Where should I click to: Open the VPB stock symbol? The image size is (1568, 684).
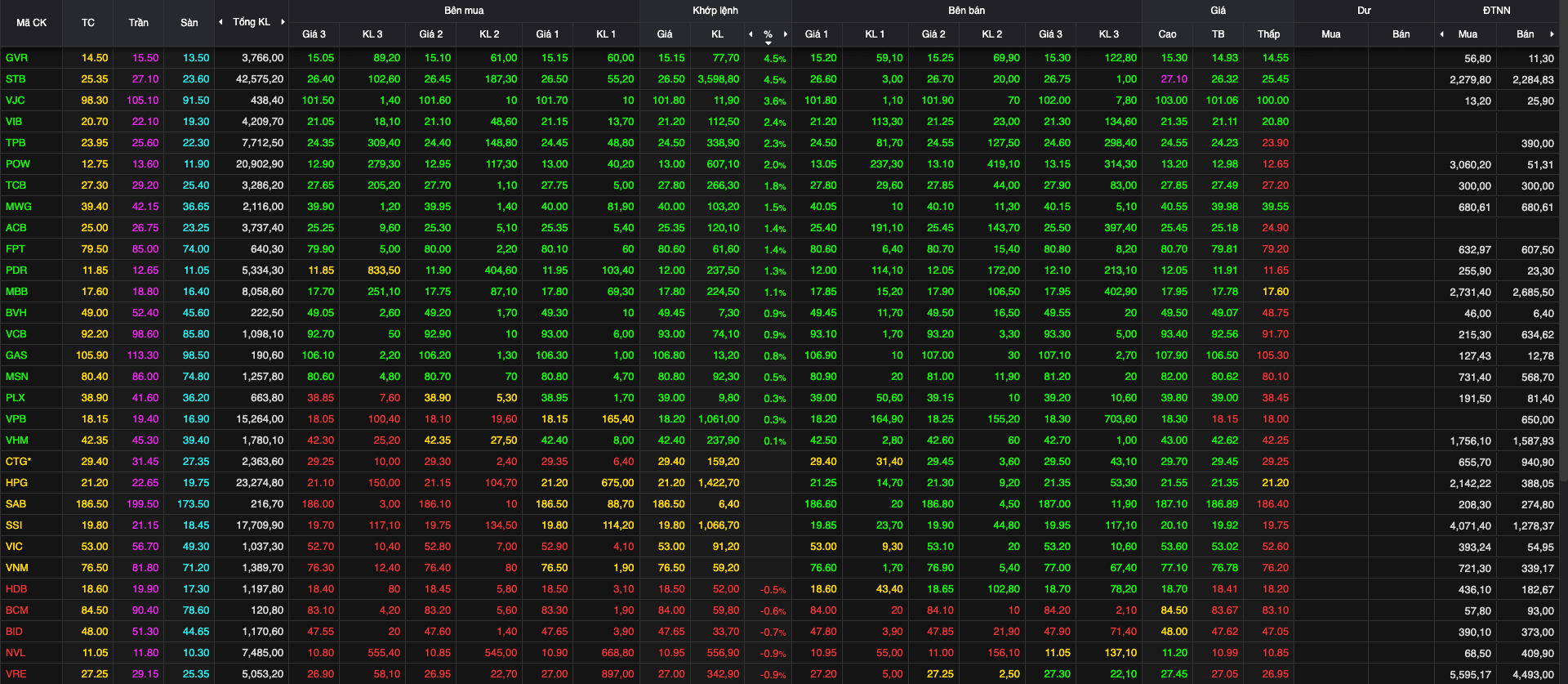16,419
